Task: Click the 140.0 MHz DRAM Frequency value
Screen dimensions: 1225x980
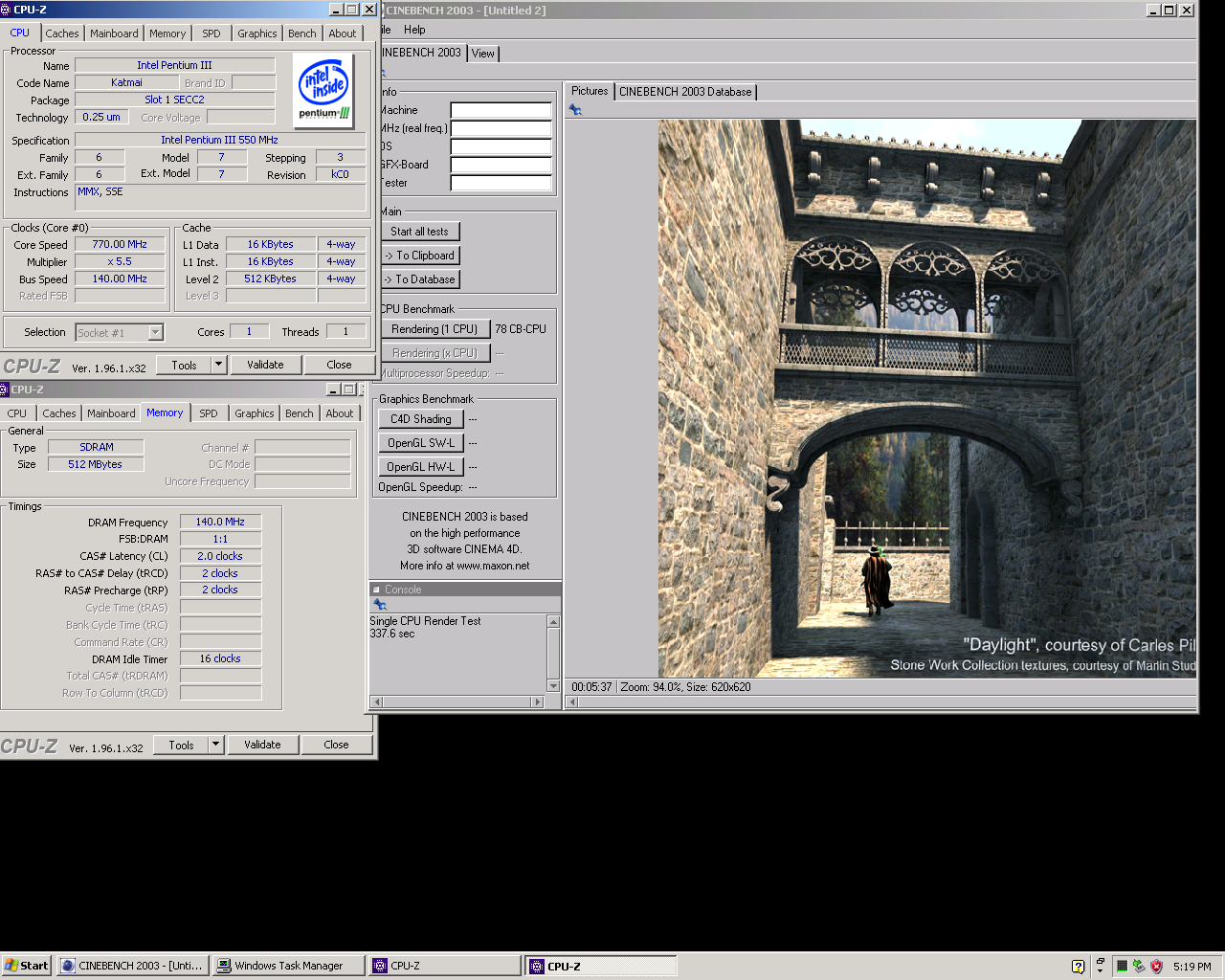Action: pos(220,522)
